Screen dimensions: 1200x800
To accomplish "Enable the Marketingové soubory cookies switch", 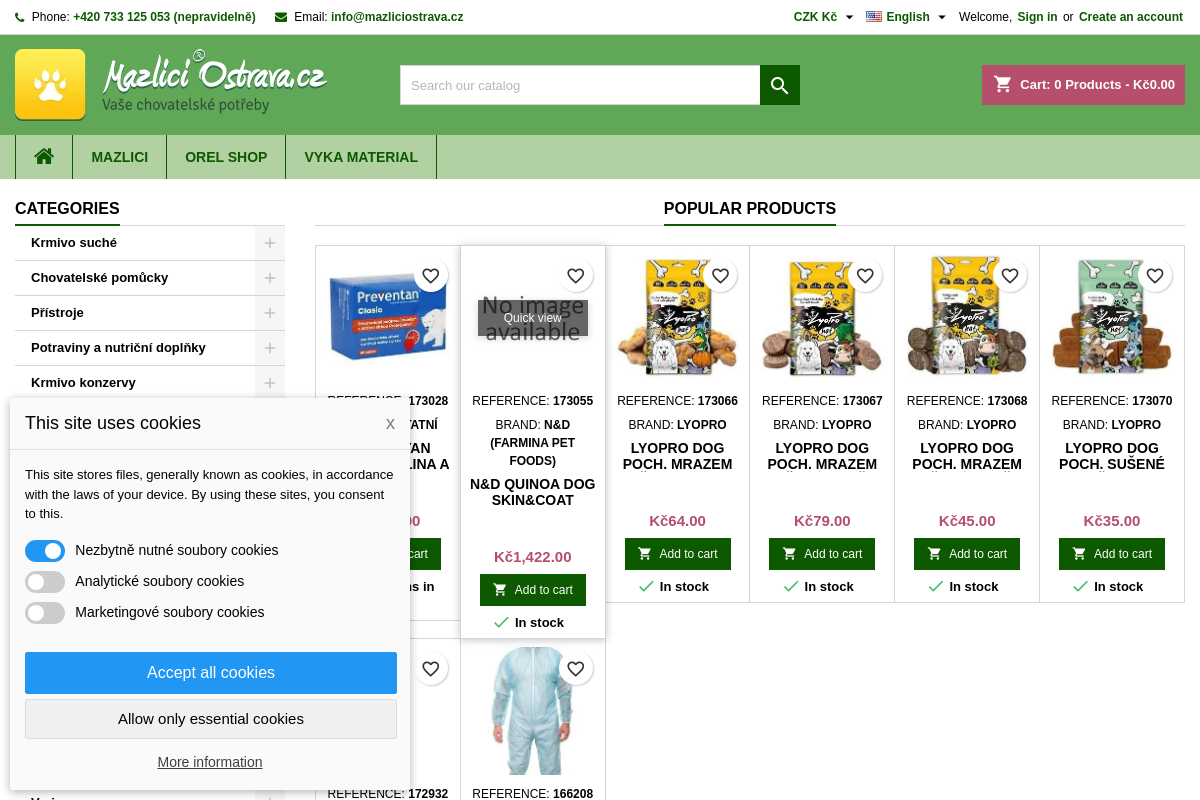I will point(45,613).
